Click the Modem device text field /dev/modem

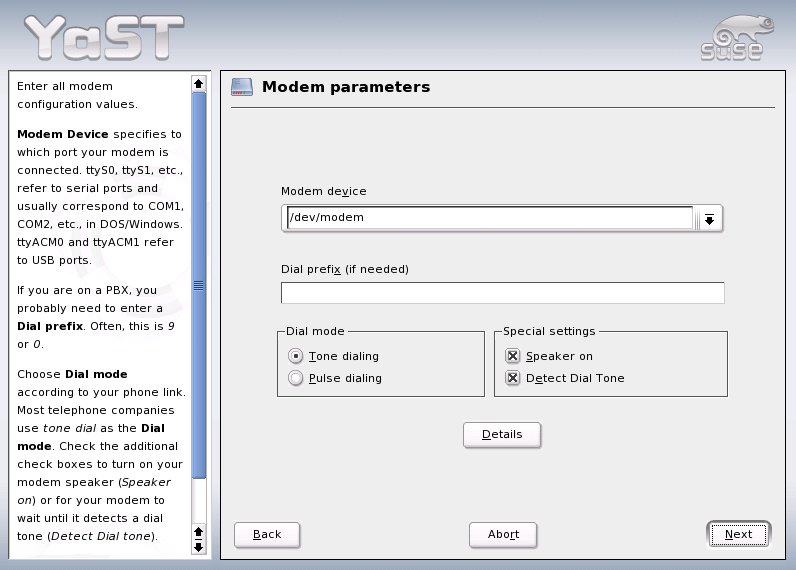pyautogui.click(x=490, y=218)
